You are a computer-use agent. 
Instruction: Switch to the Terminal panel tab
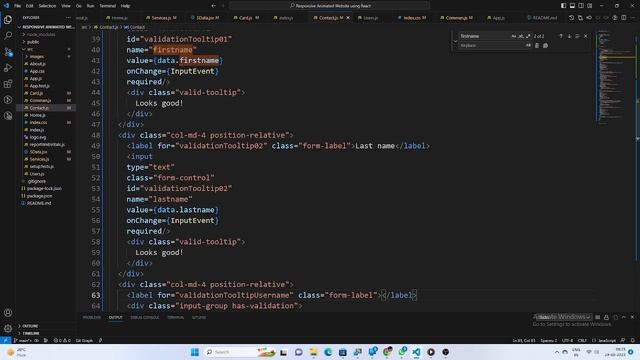click(x=176, y=318)
